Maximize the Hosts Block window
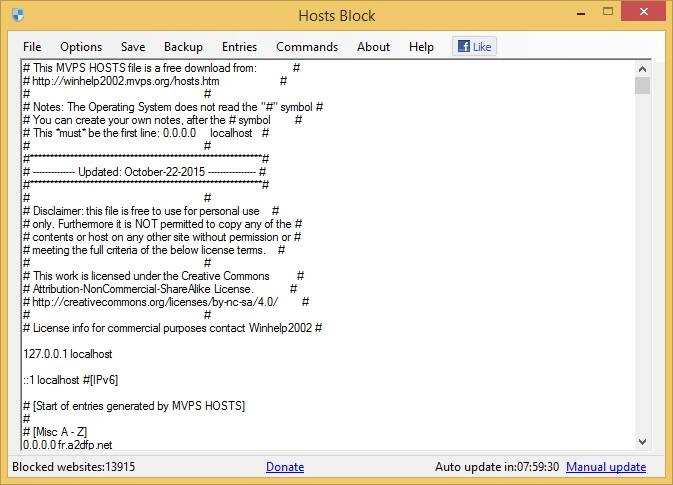The width and height of the screenshot is (673, 485). coord(608,12)
